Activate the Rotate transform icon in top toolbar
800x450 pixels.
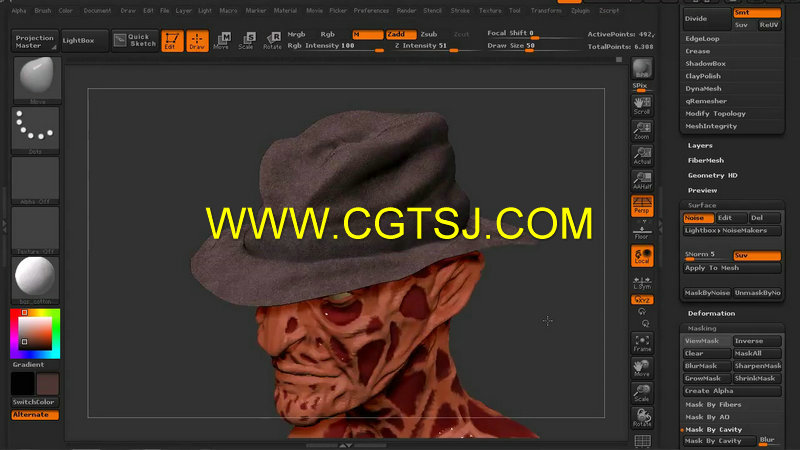click(x=272, y=41)
